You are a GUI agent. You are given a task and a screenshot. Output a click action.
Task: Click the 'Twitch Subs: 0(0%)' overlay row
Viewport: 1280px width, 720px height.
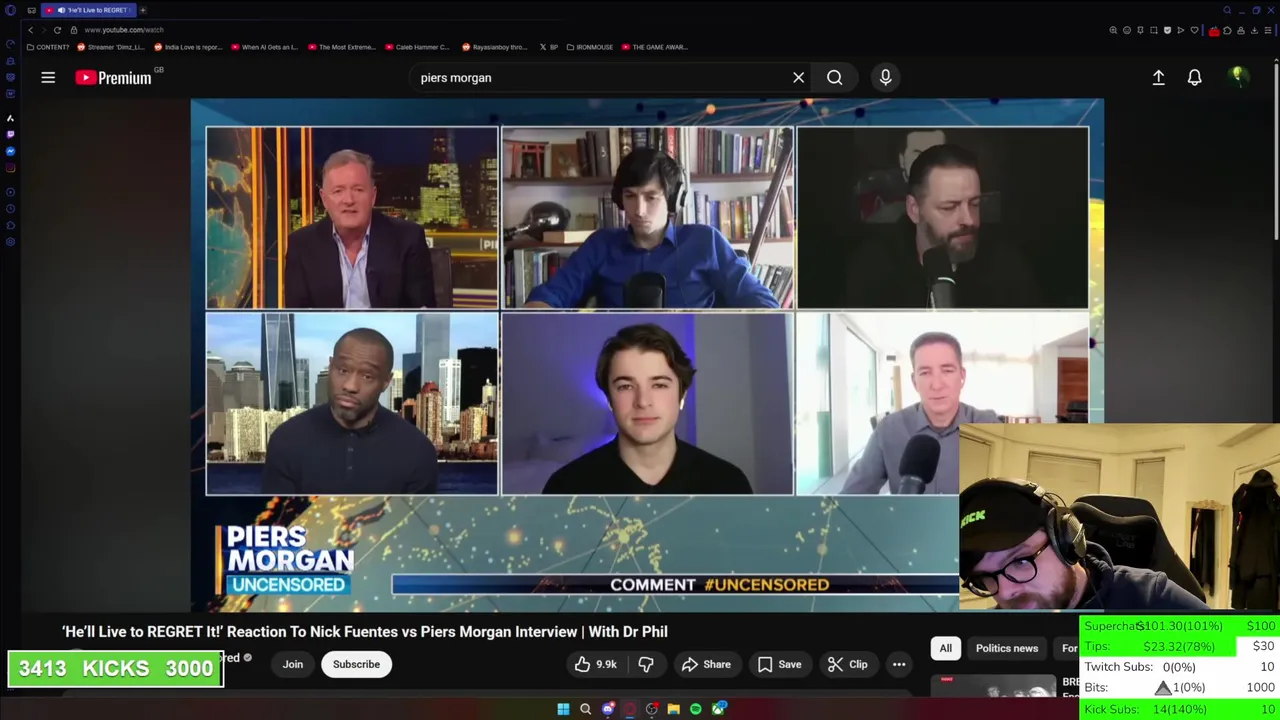[x=1180, y=667]
